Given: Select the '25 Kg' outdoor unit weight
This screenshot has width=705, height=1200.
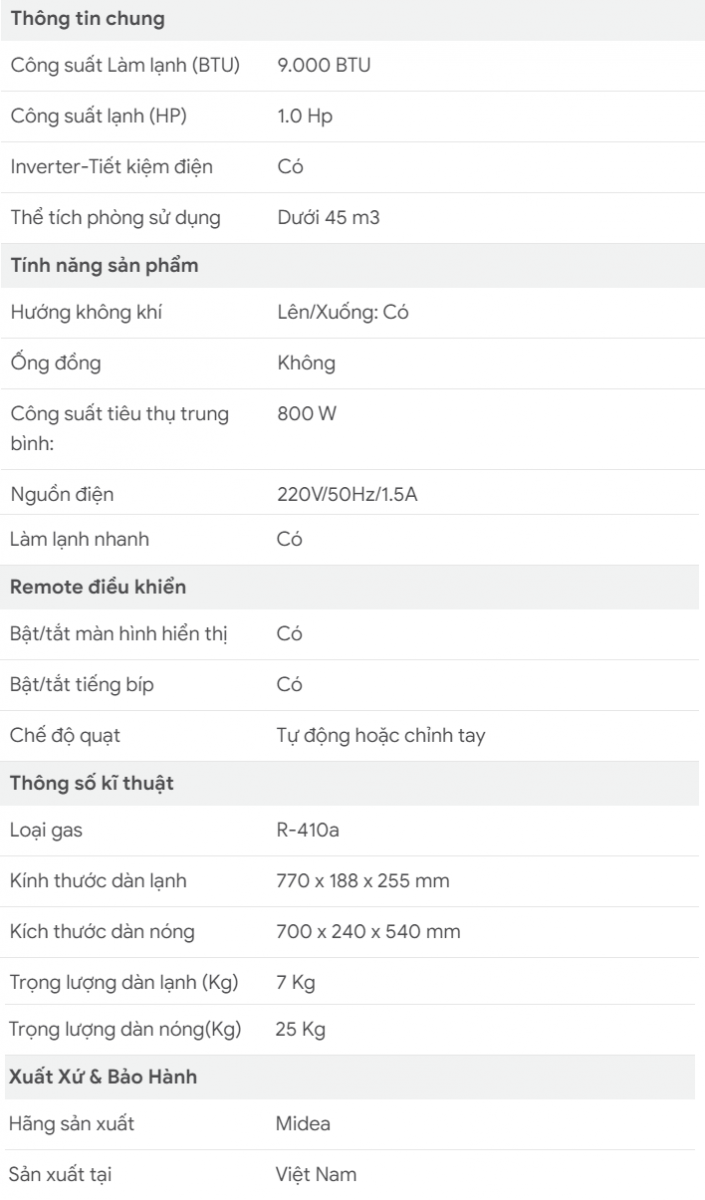Looking at the screenshot, I should [300, 1029].
